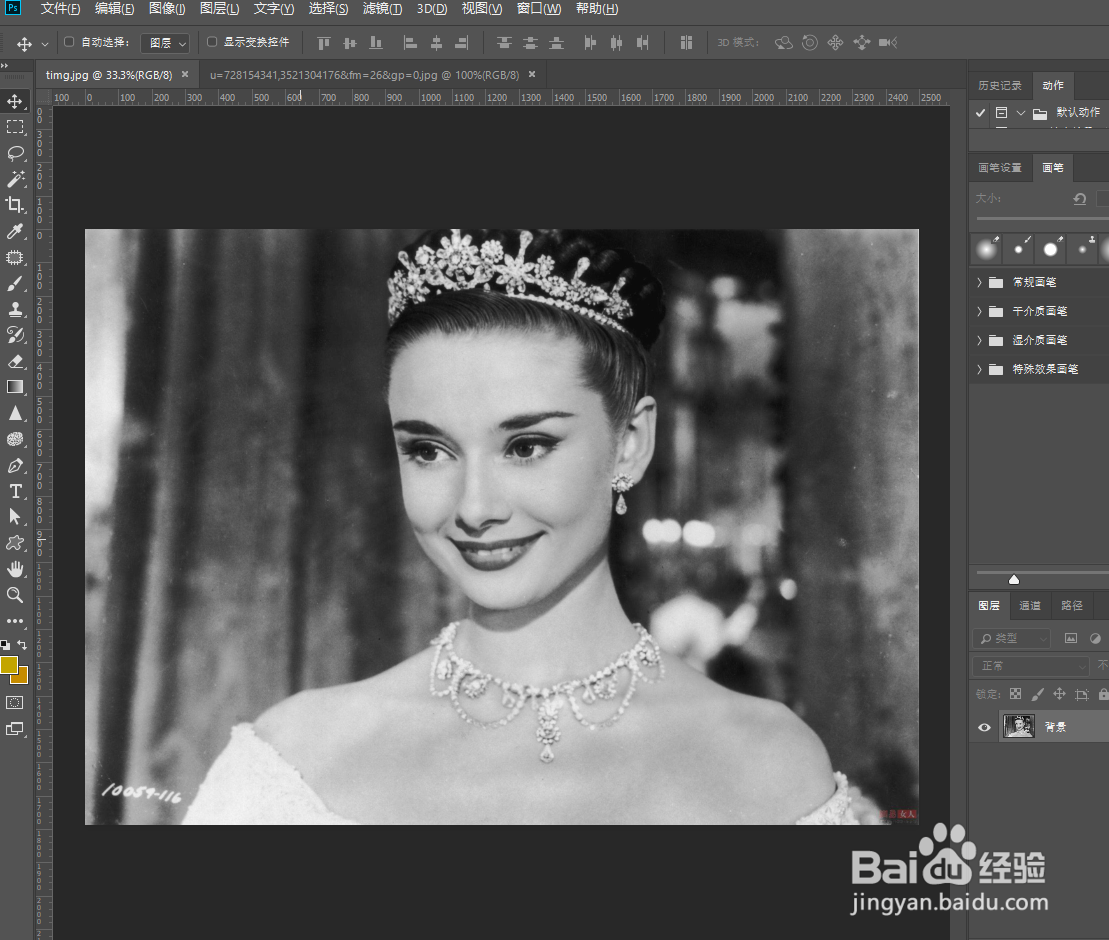The height and width of the screenshot is (940, 1109).
Task: Select the Crop tool
Action: click(x=15, y=205)
